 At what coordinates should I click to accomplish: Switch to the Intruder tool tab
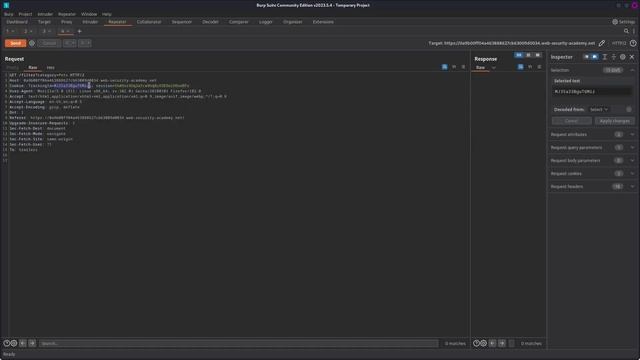90,22
